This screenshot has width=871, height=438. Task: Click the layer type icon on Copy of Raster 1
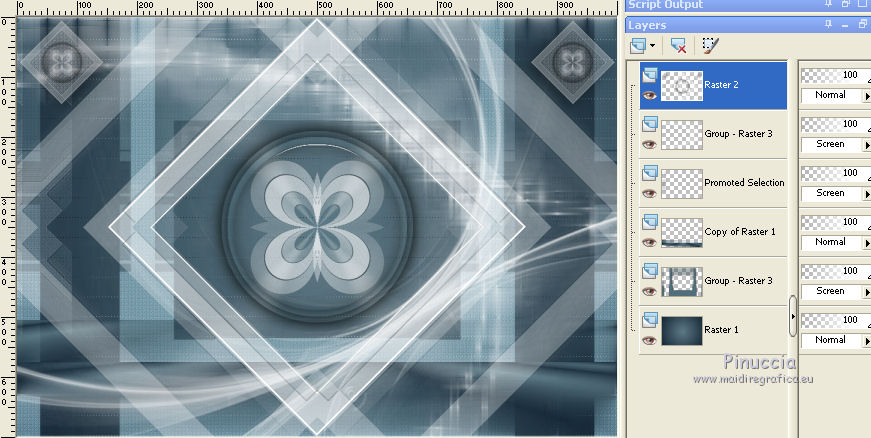tap(649, 221)
